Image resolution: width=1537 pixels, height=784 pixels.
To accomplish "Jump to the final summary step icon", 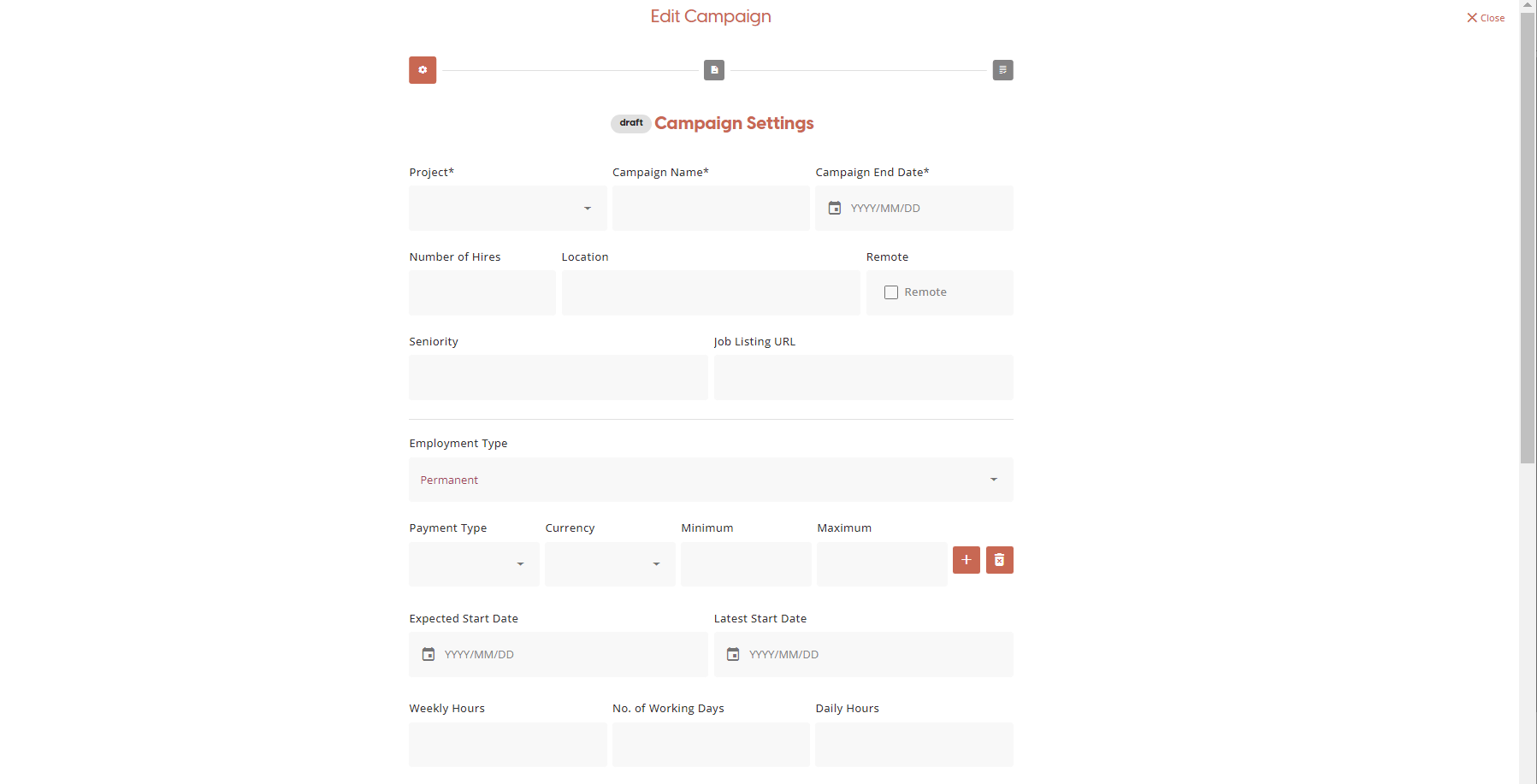I will [1002, 70].
